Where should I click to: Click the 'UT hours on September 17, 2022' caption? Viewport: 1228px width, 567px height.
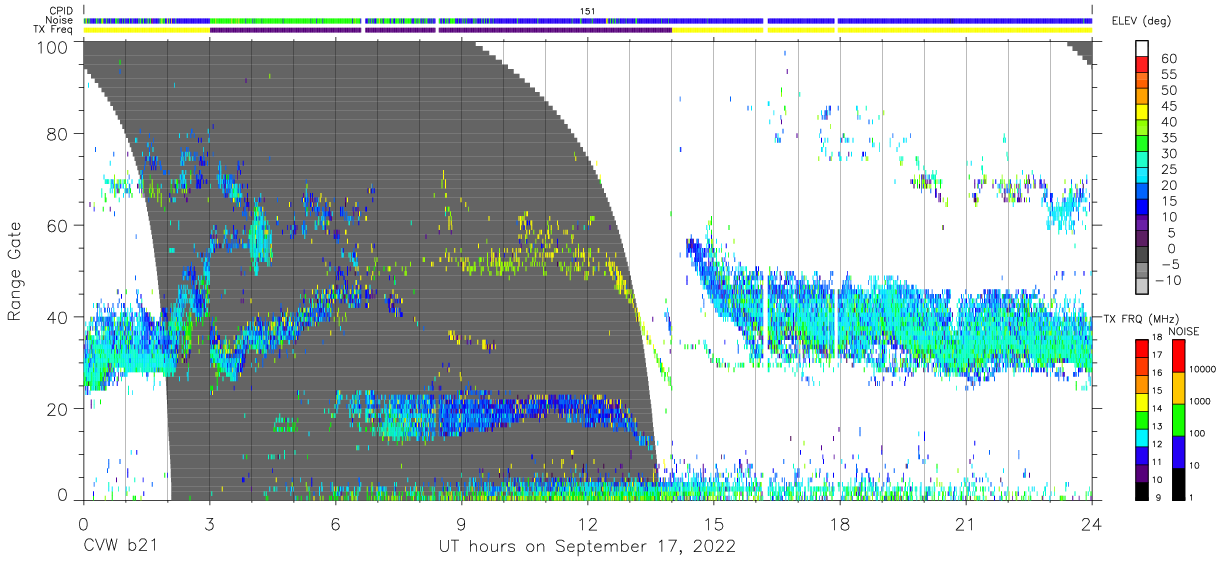tap(587, 547)
